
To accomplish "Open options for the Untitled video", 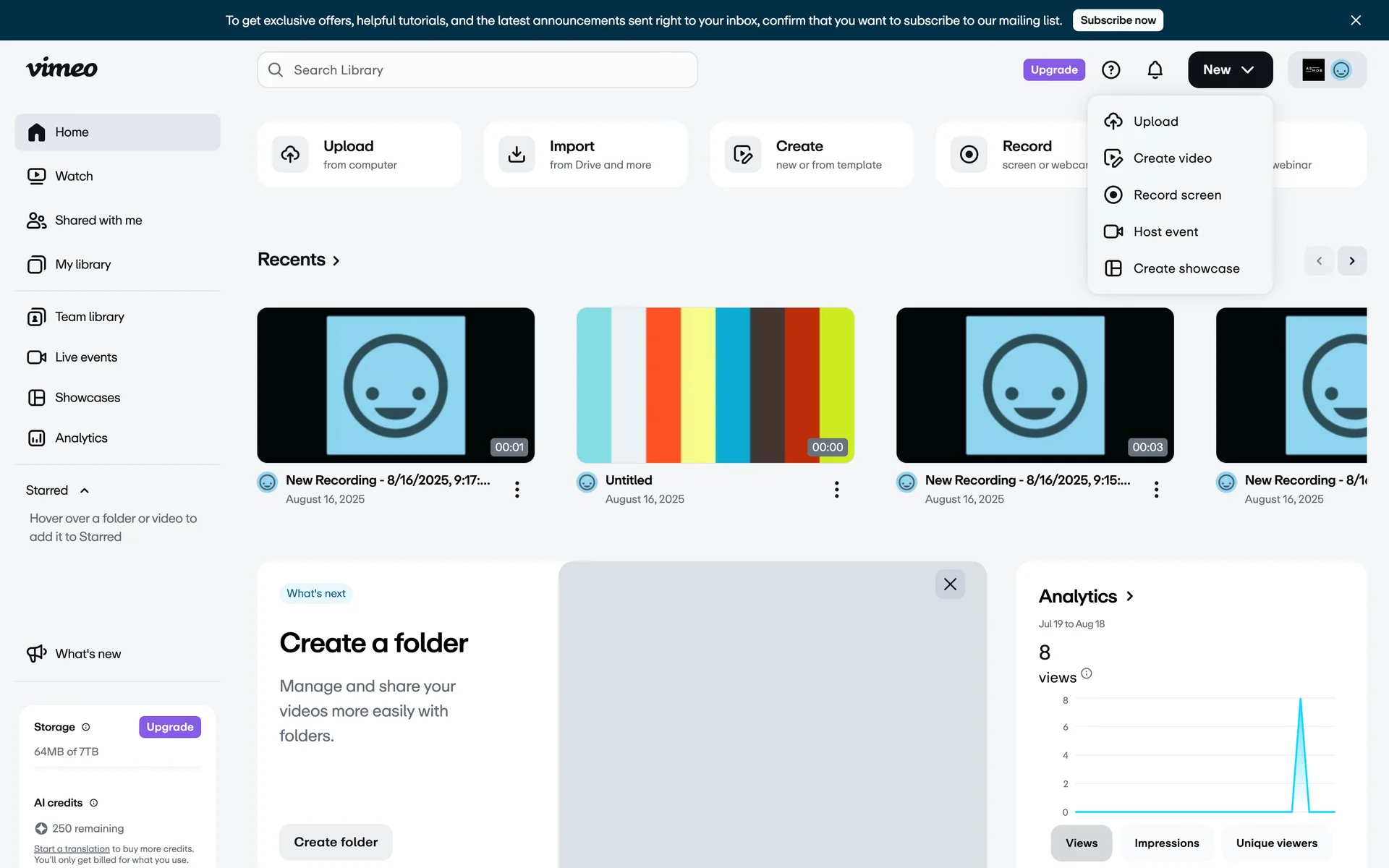I will pyautogui.click(x=836, y=490).
